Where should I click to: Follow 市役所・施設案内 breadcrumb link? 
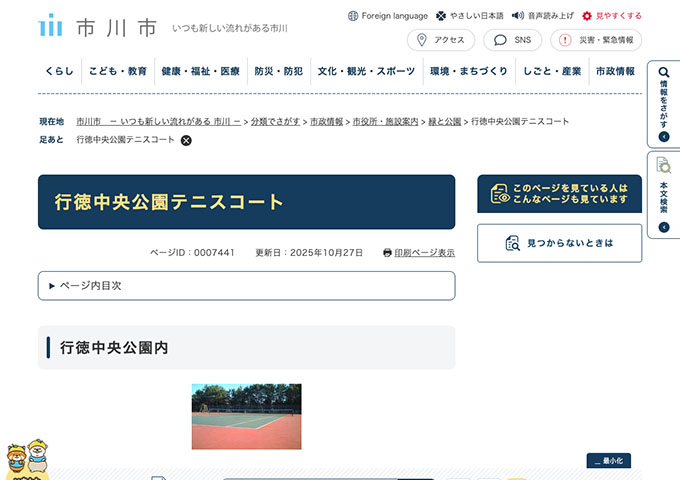pos(386,122)
